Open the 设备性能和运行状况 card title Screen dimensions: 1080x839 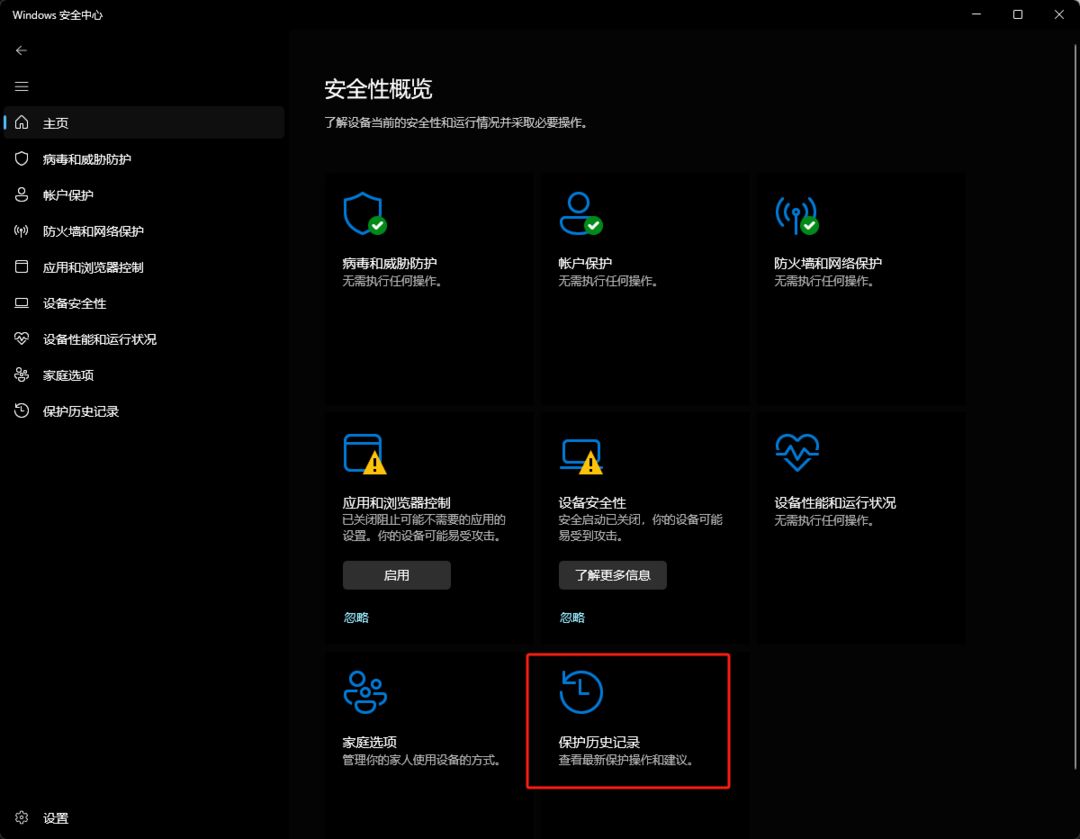coord(835,503)
